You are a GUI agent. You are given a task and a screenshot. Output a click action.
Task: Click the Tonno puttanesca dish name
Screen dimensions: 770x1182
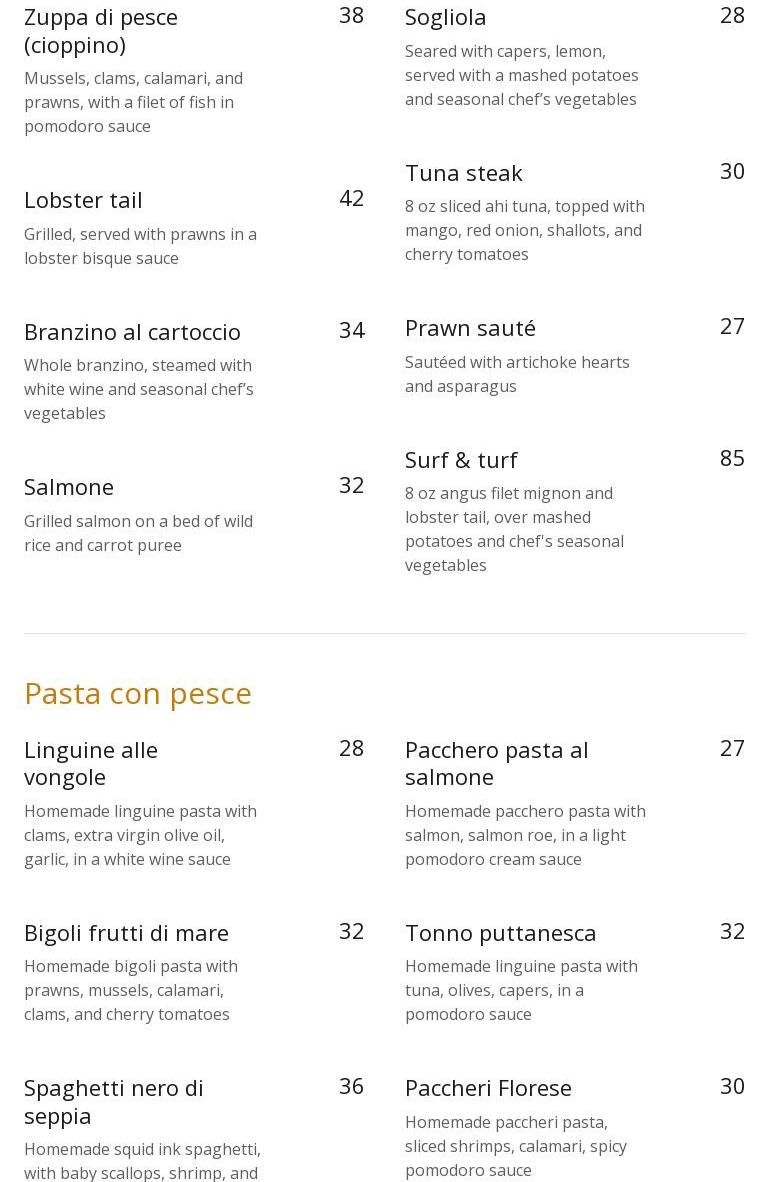(500, 933)
